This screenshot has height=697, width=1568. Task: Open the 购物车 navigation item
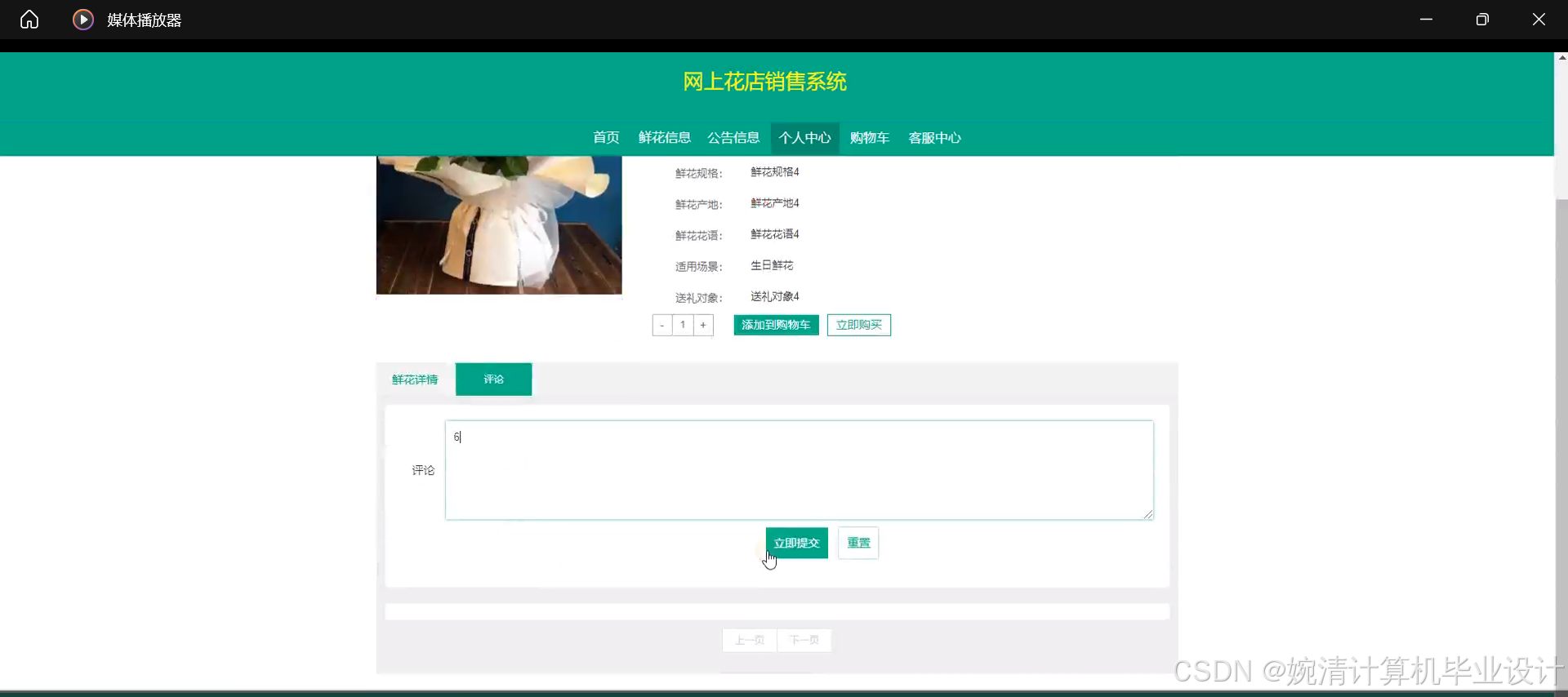[869, 138]
